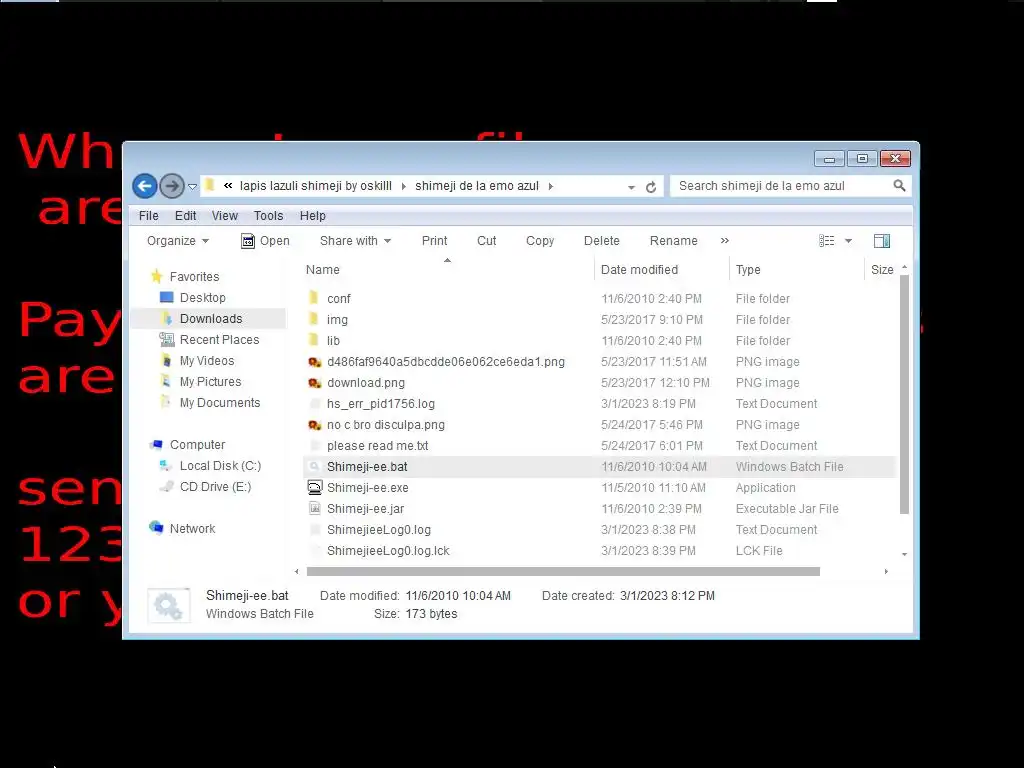This screenshot has height=768, width=1024.
Task: Select the img folder icon
Action: point(314,319)
